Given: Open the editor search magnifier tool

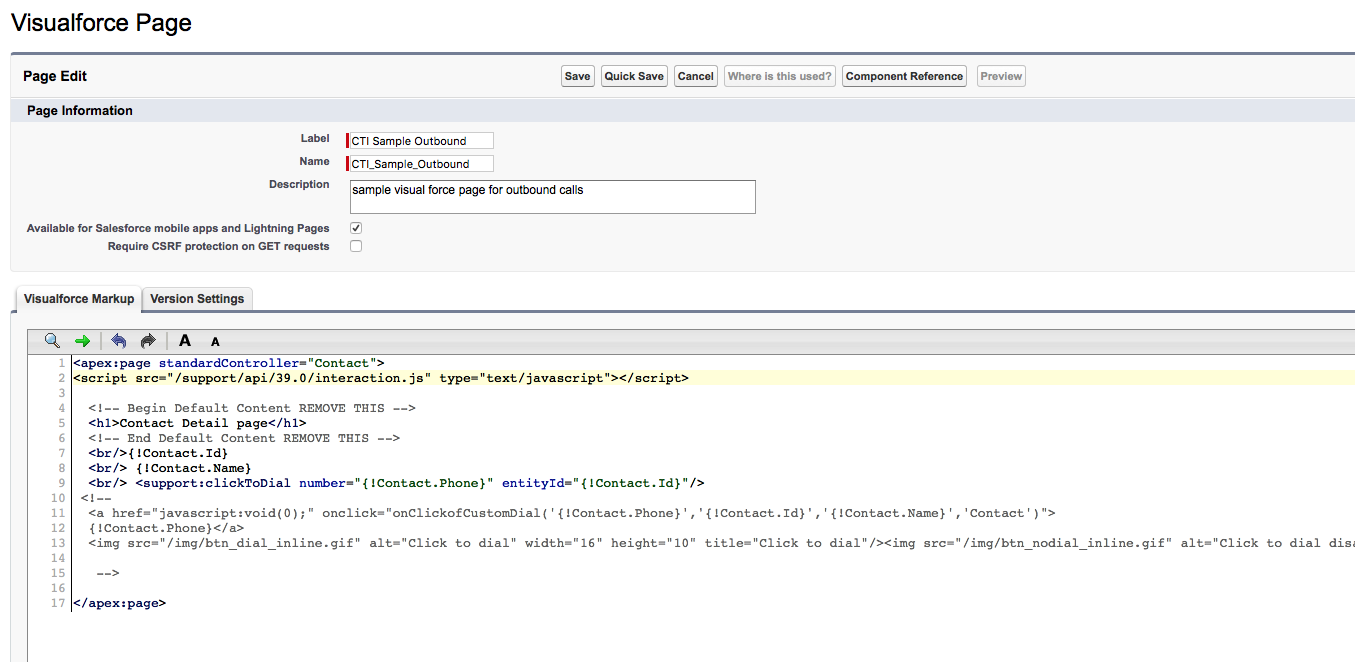Looking at the screenshot, I should [x=52, y=341].
